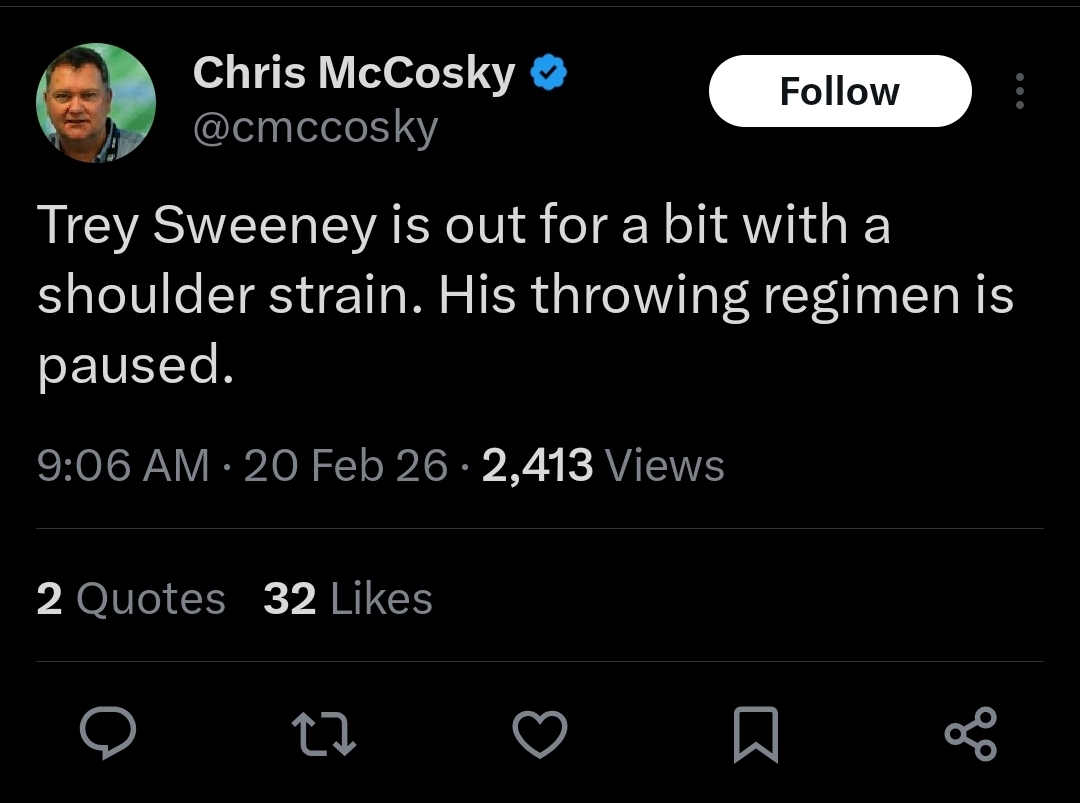Screen dimensions: 1080x803
Task: Open the Chris McCosky display name
Action: tap(353, 74)
